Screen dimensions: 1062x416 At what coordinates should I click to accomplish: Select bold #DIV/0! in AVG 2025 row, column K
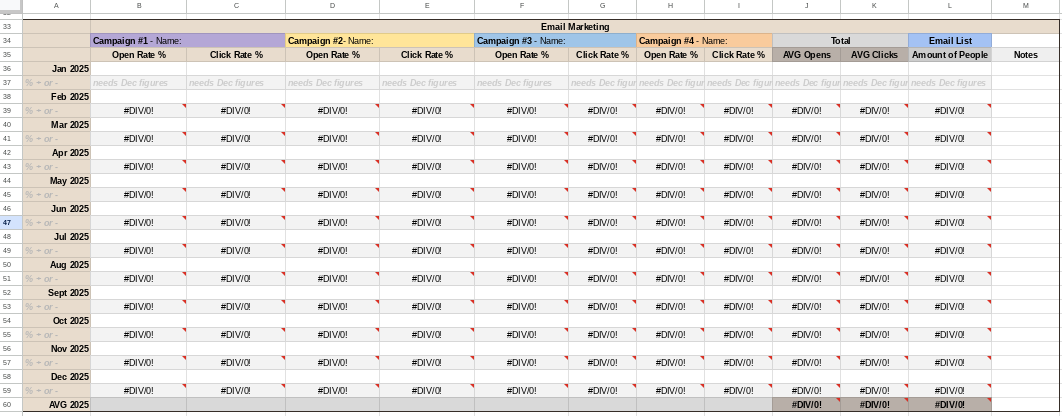coord(875,404)
